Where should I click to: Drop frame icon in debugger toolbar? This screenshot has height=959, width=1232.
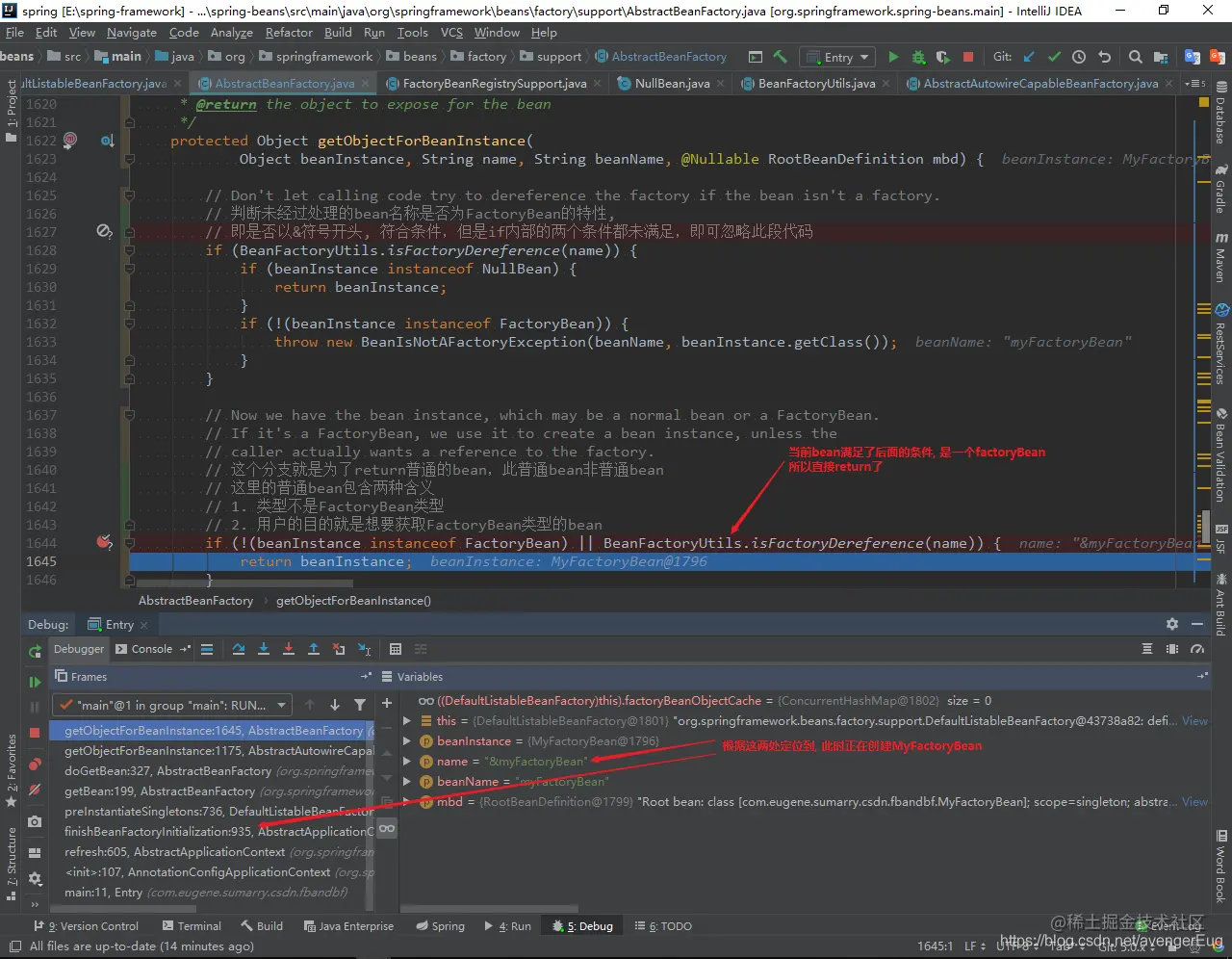tap(339, 649)
